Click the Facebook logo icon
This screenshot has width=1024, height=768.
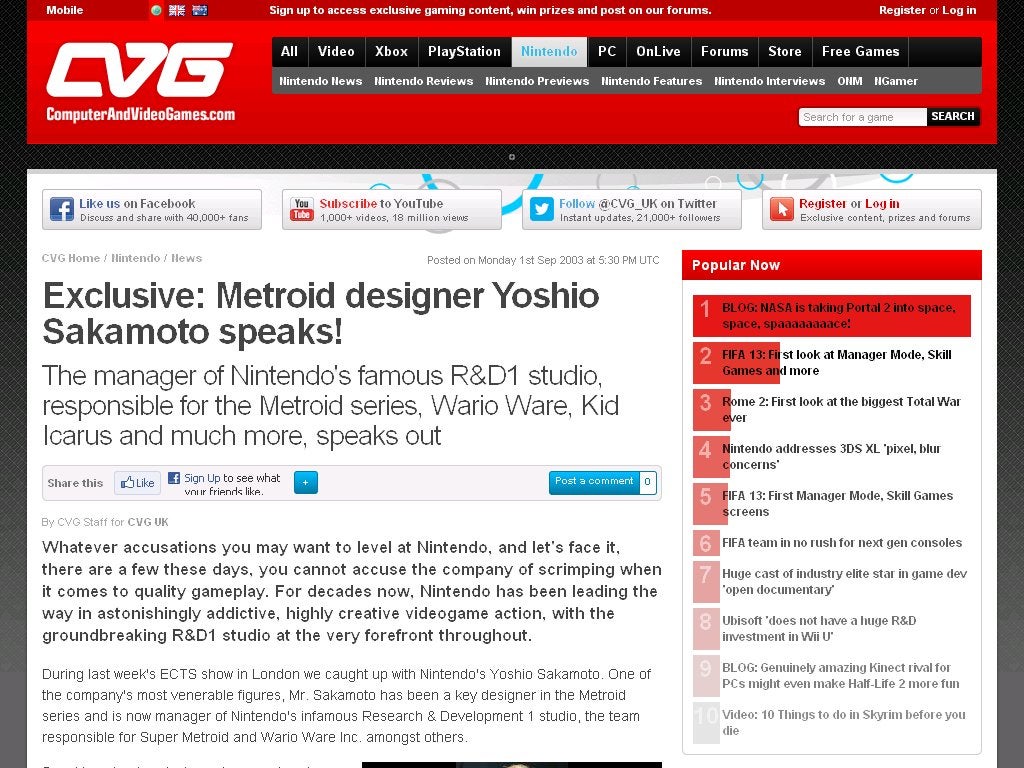(61, 210)
